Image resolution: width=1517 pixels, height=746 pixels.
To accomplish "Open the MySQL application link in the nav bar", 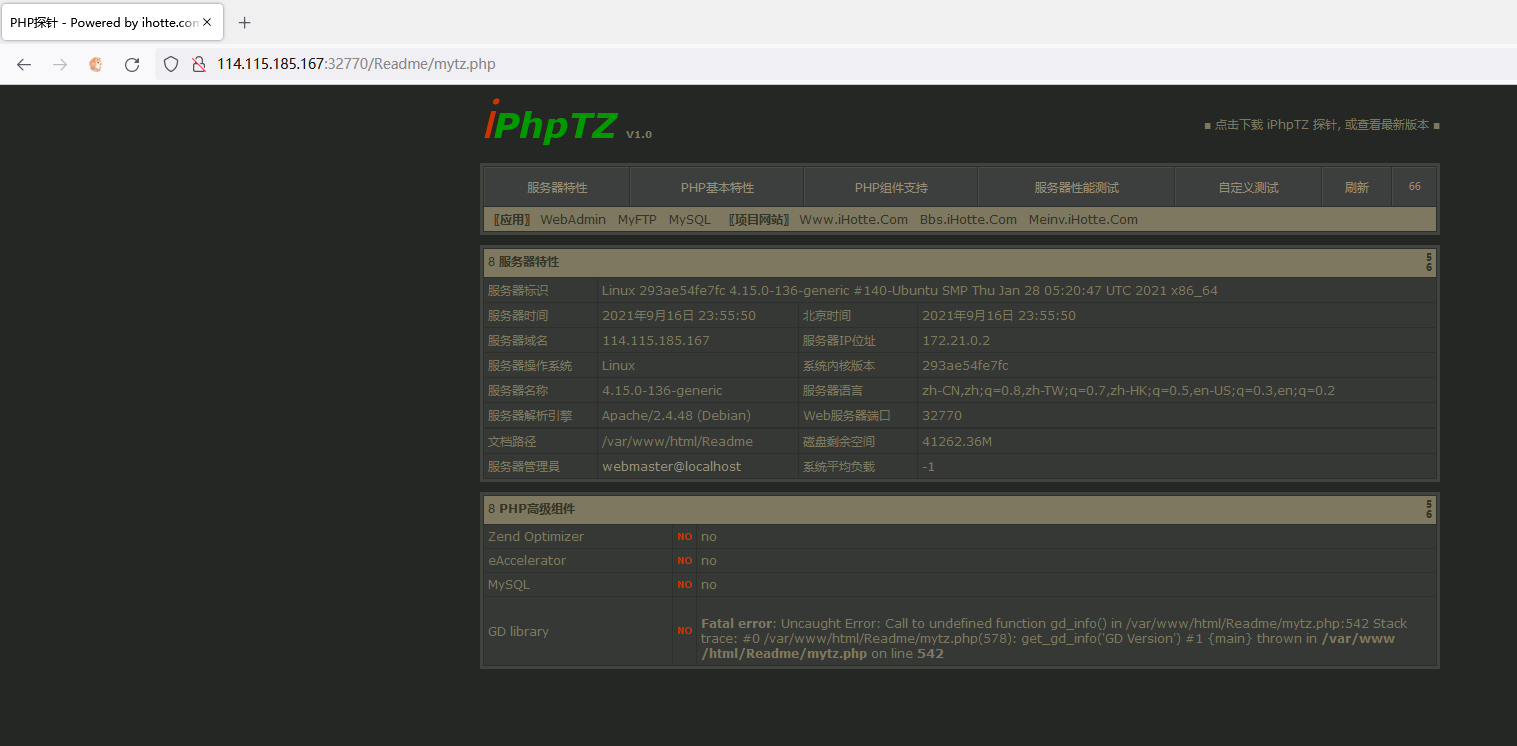I will (690, 220).
